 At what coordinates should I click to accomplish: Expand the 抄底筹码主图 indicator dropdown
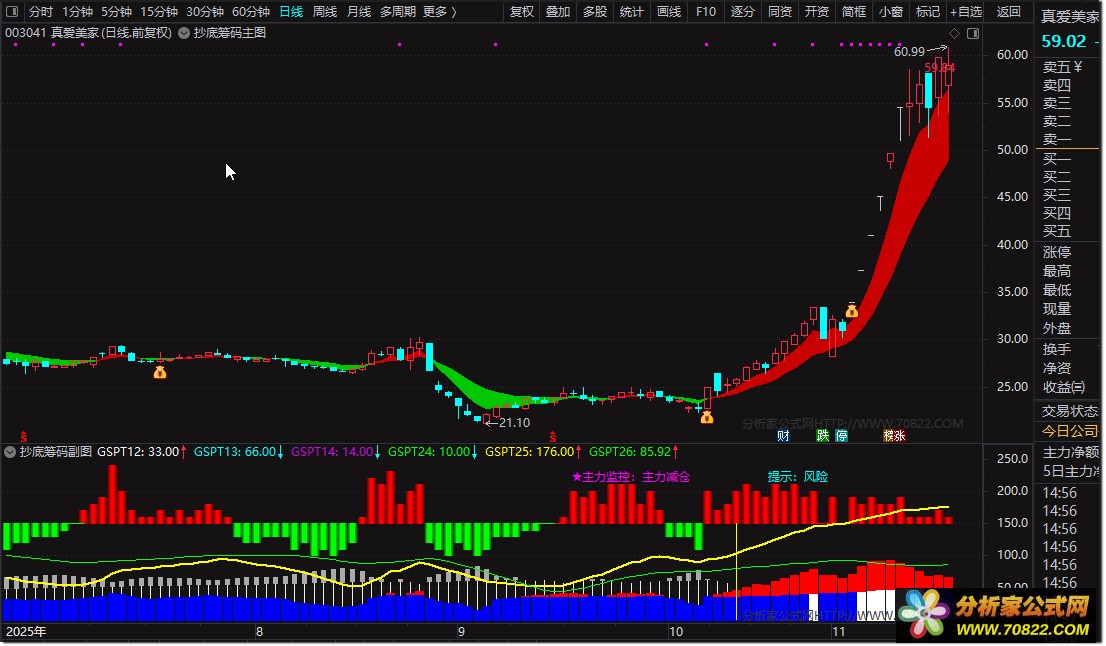(x=183, y=33)
